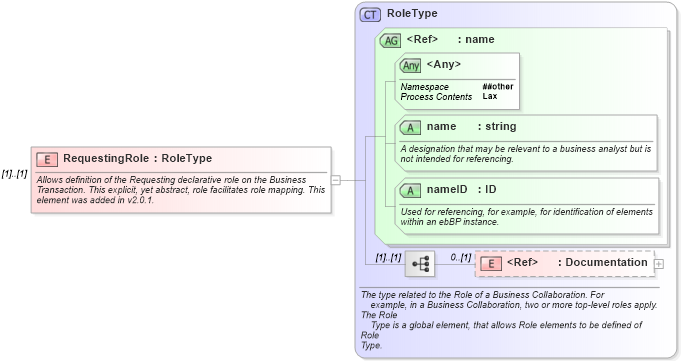The height and width of the screenshot is (361, 681).
Task: Click the RequestingRole description text
Action: [181, 190]
